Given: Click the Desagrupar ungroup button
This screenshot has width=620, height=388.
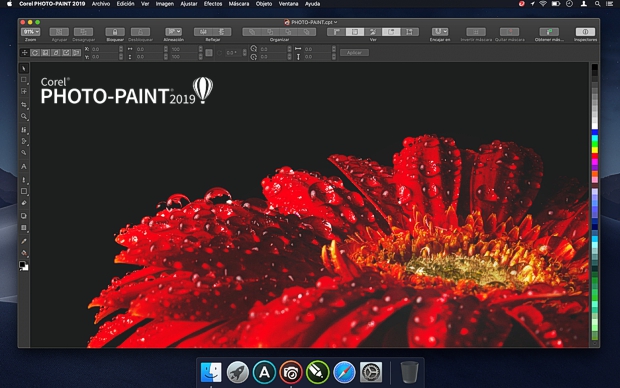Looking at the screenshot, I should pyautogui.click(x=83, y=32).
